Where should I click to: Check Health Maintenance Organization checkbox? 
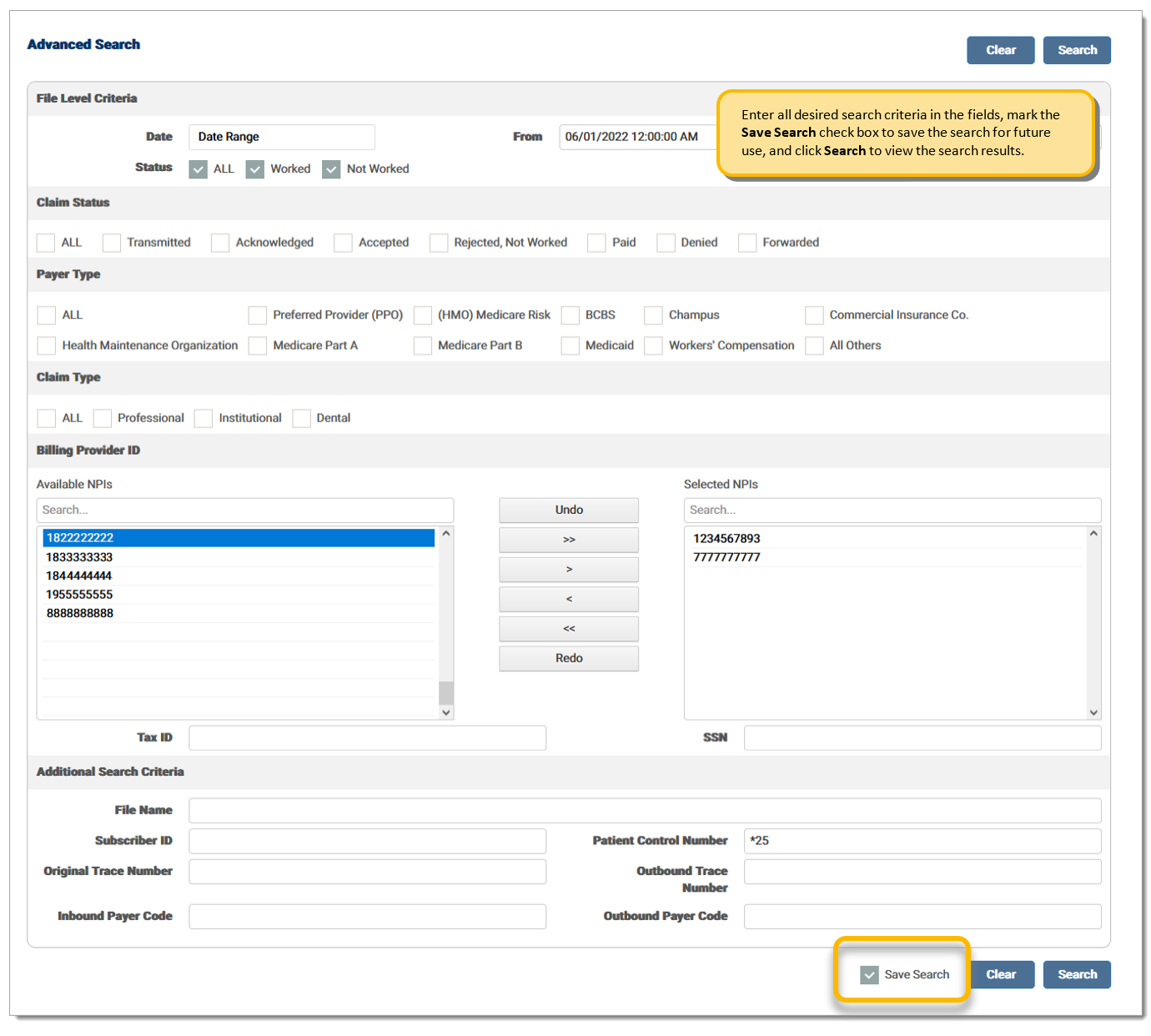coord(47,345)
